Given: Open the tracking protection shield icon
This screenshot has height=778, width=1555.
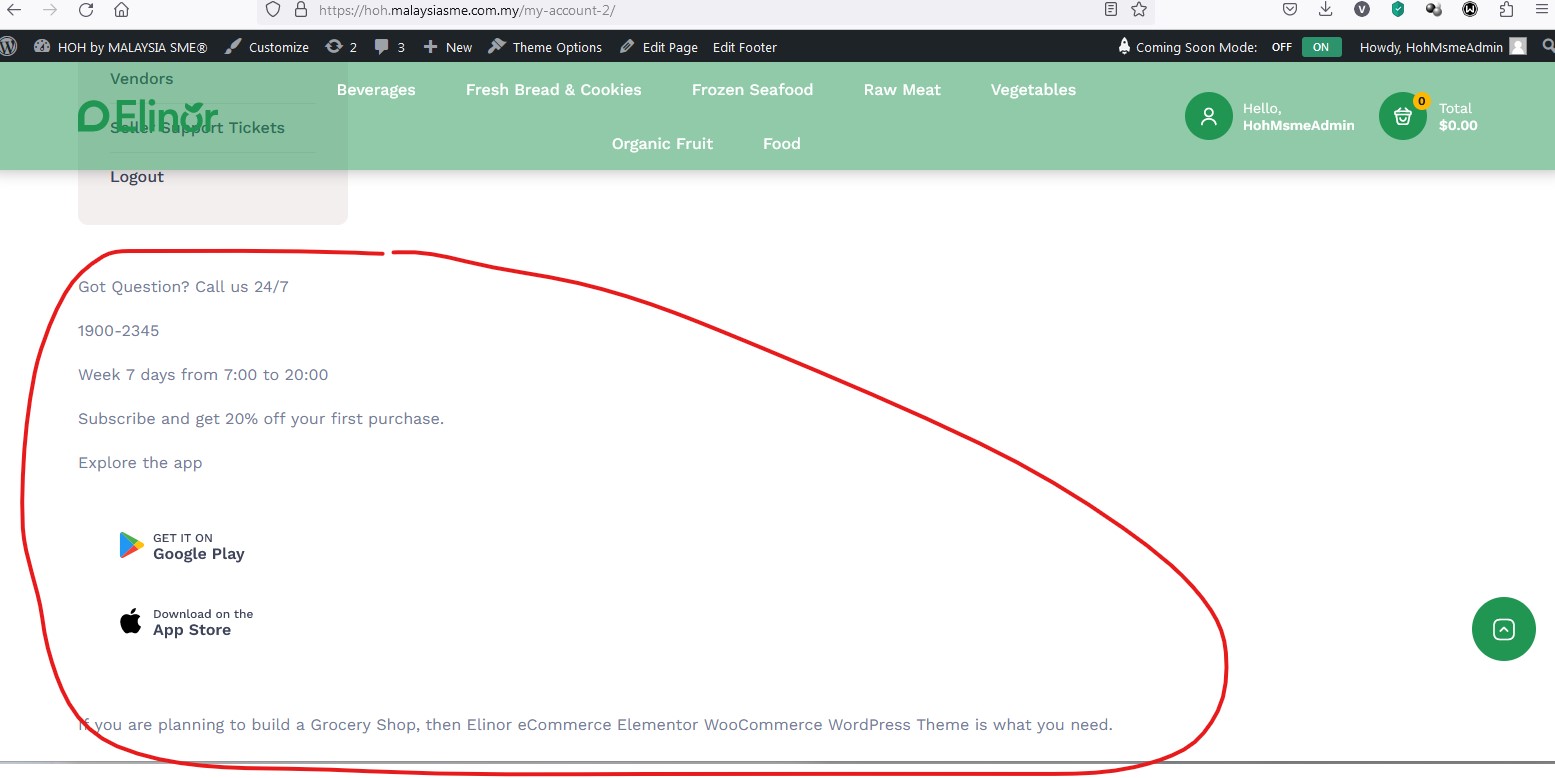Looking at the screenshot, I should pyautogui.click(x=274, y=9).
